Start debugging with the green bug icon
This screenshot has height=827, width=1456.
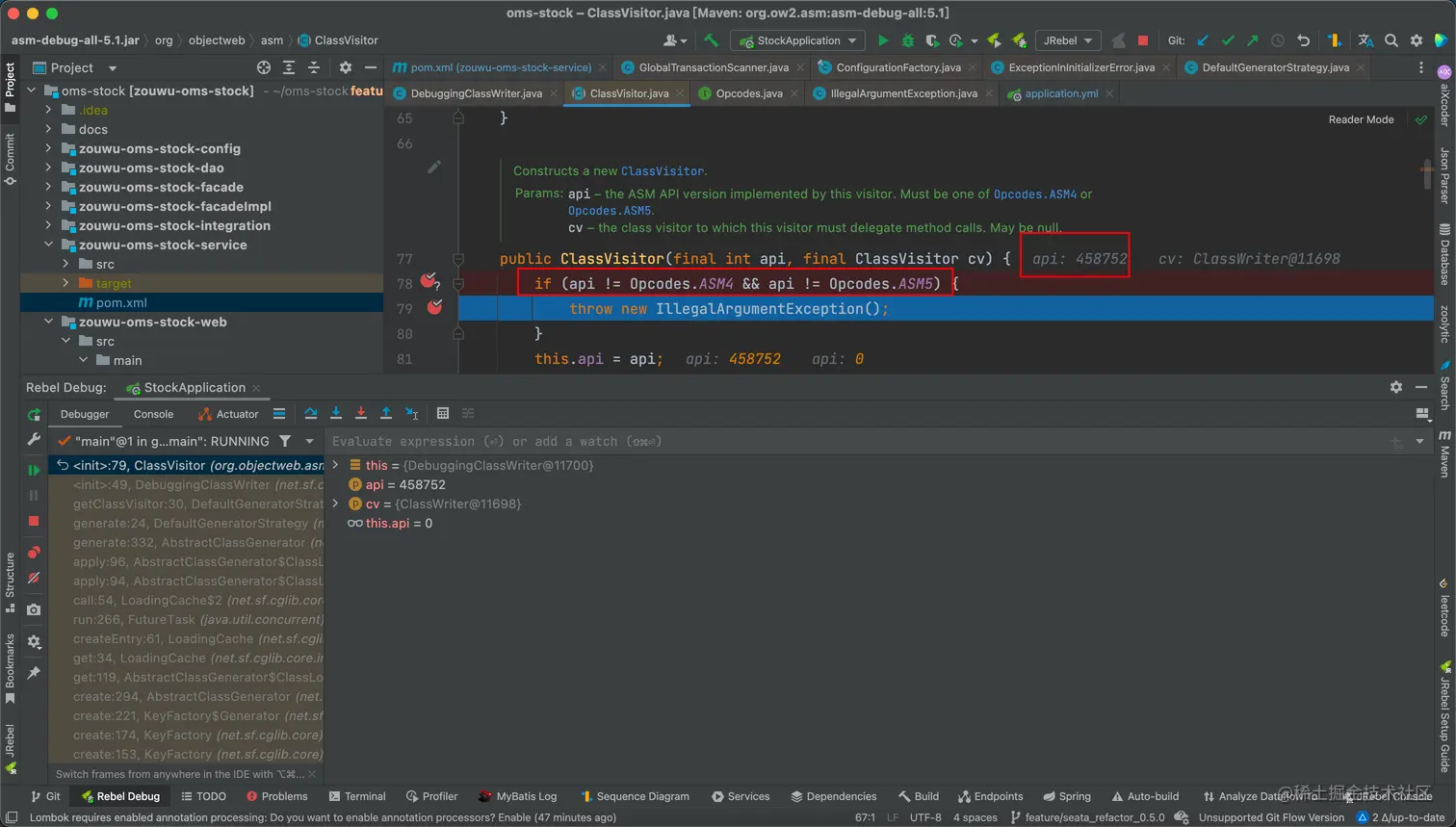click(907, 40)
